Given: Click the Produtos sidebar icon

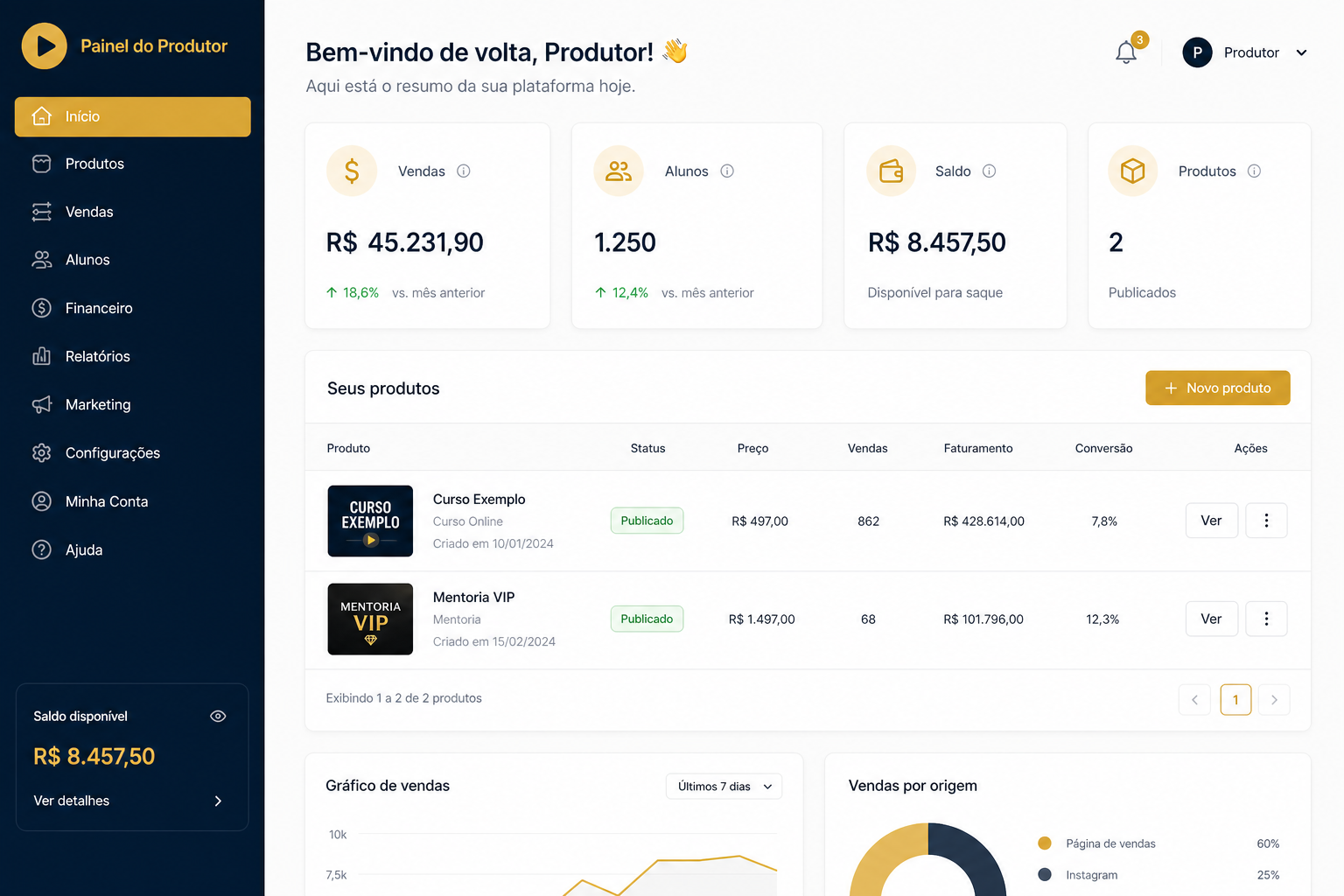Looking at the screenshot, I should coord(41,164).
